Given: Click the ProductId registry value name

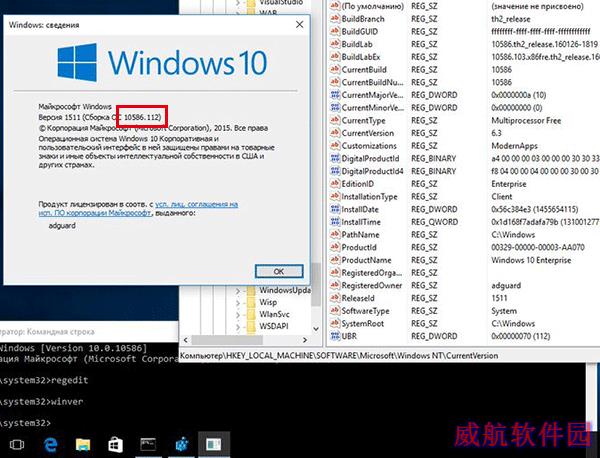Looking at the screenshot, I should [x=359, y=247].
